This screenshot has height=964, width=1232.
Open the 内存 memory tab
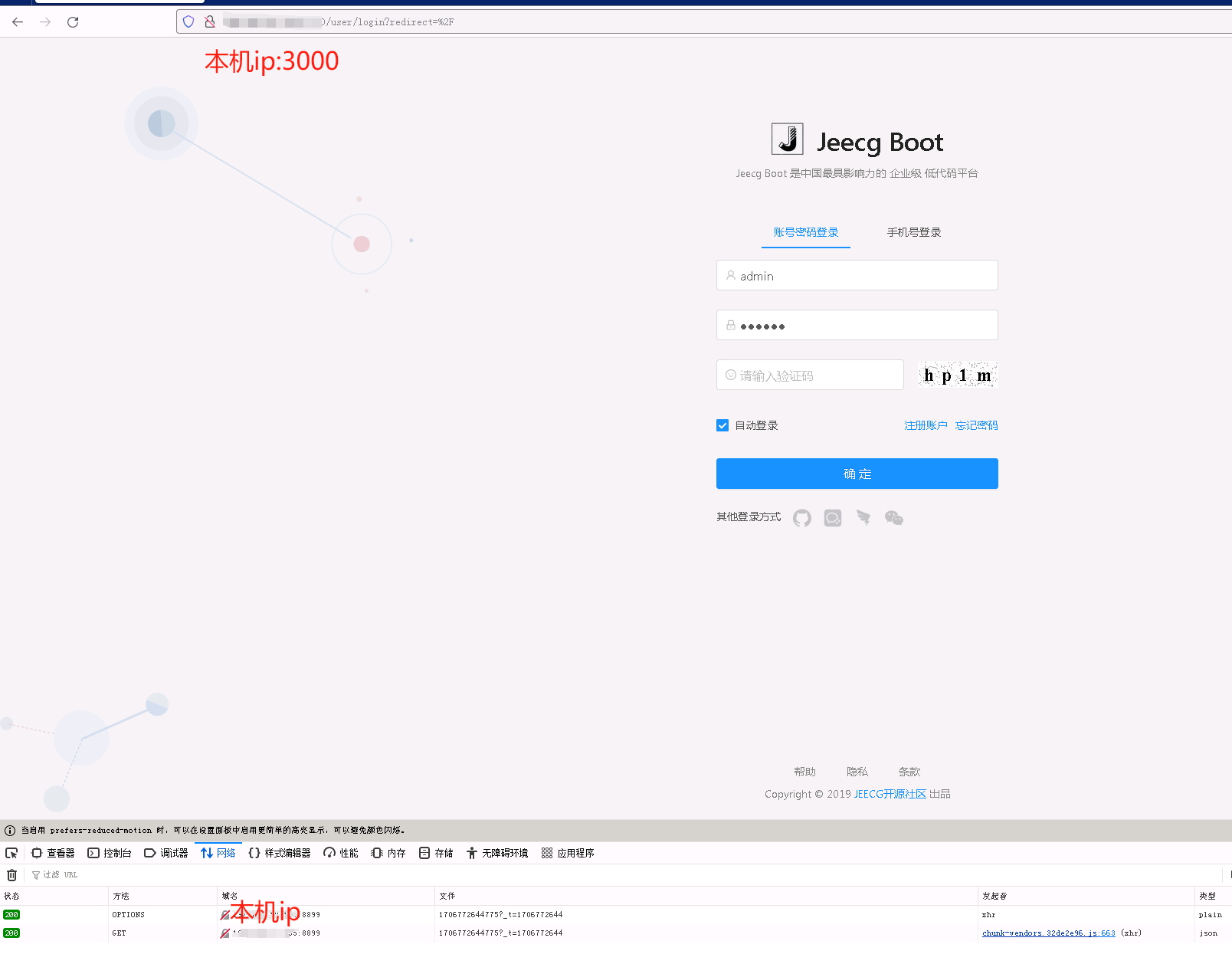pos(388,853)
